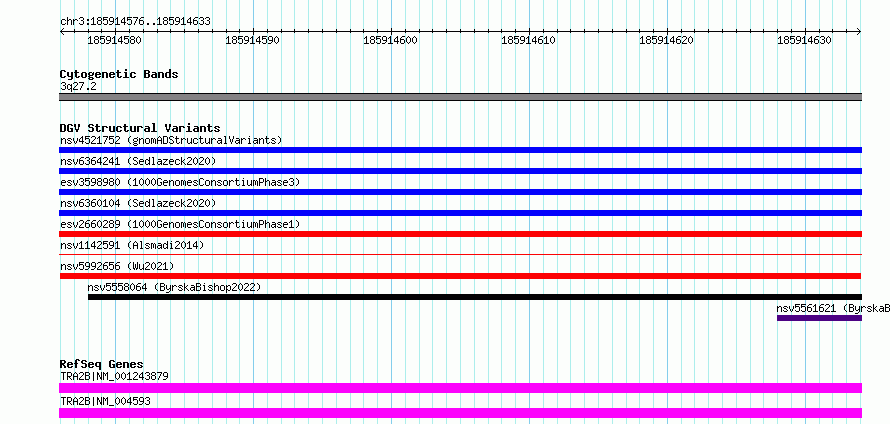The height and width of the screenshot is (424, 890).
Task: Click ruler position 185914620
Action: pyautogui.click(x=666, y=40)
